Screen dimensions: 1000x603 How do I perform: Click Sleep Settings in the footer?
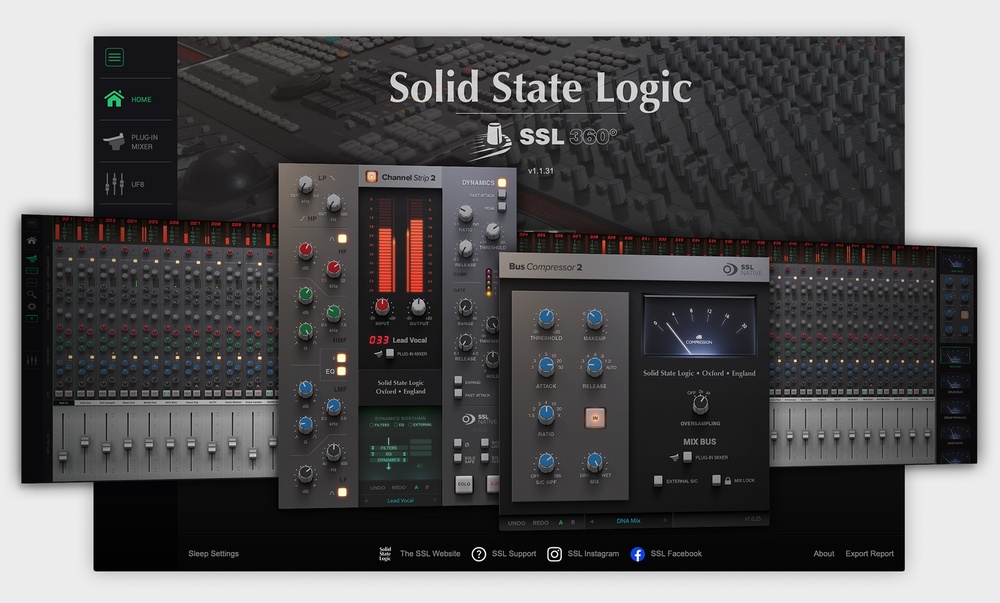214,553
